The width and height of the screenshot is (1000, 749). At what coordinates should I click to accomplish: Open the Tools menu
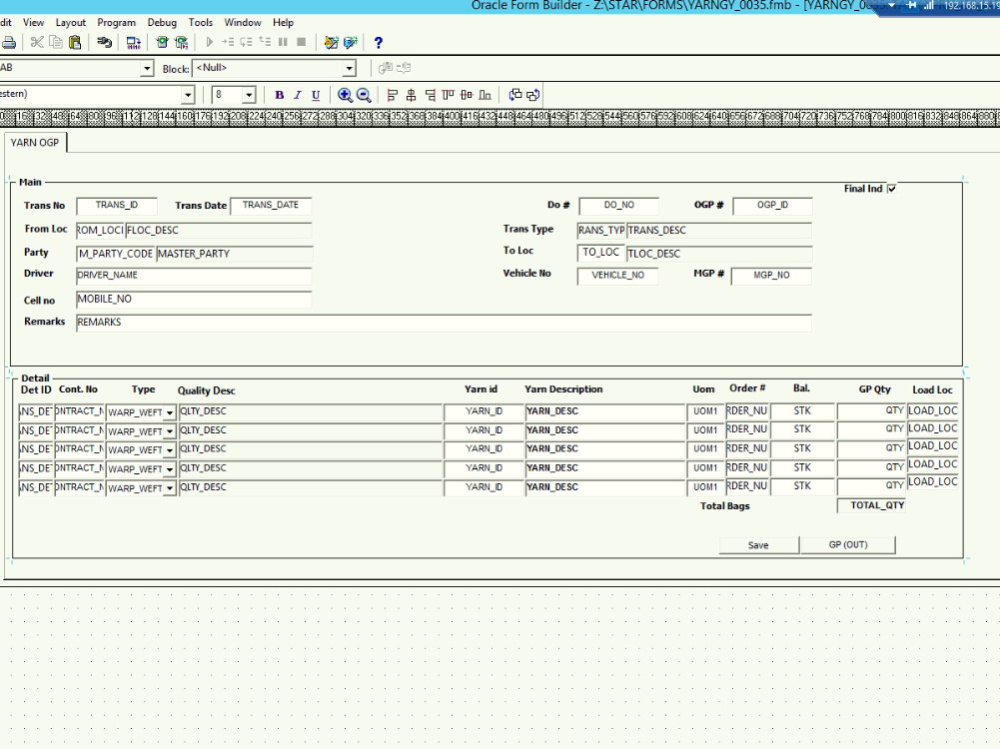coord(200,22)
